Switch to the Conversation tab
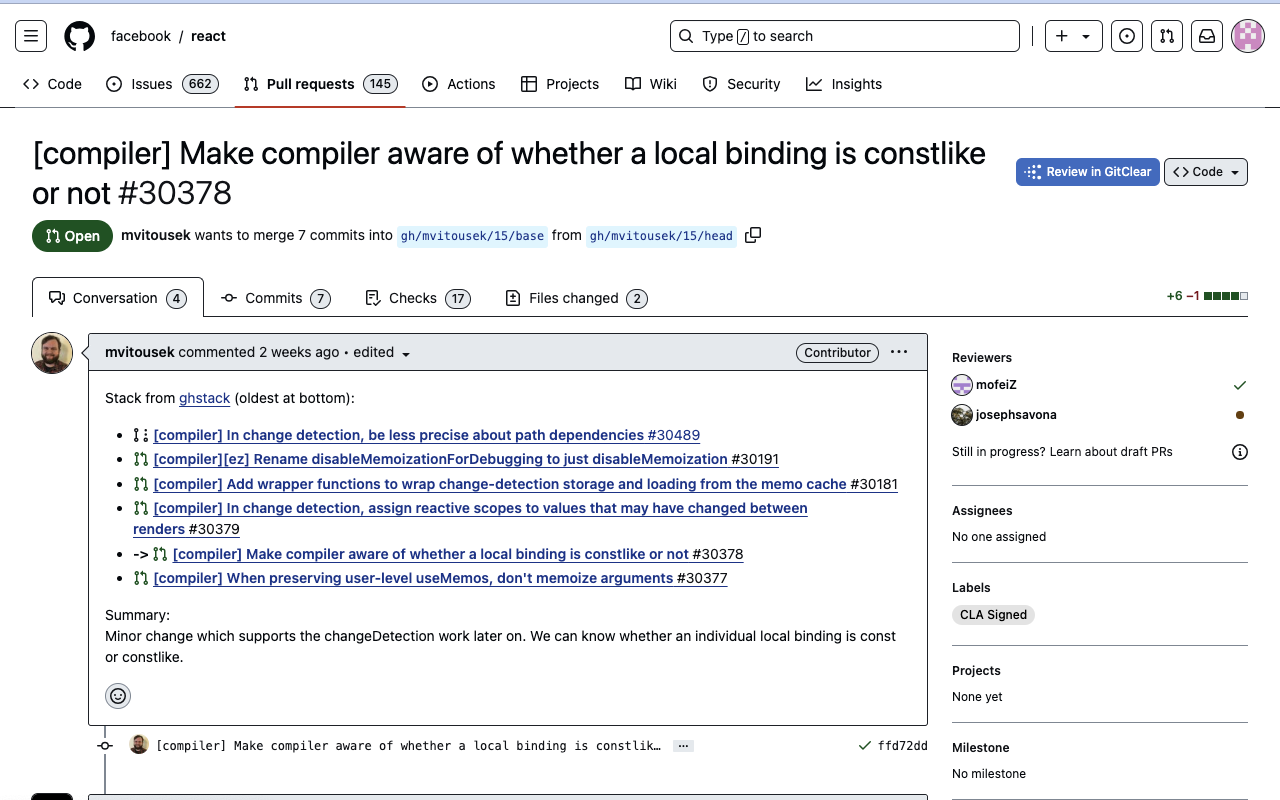The height and width of the screenshot is (800, 1280). click(x=118, y=298)
